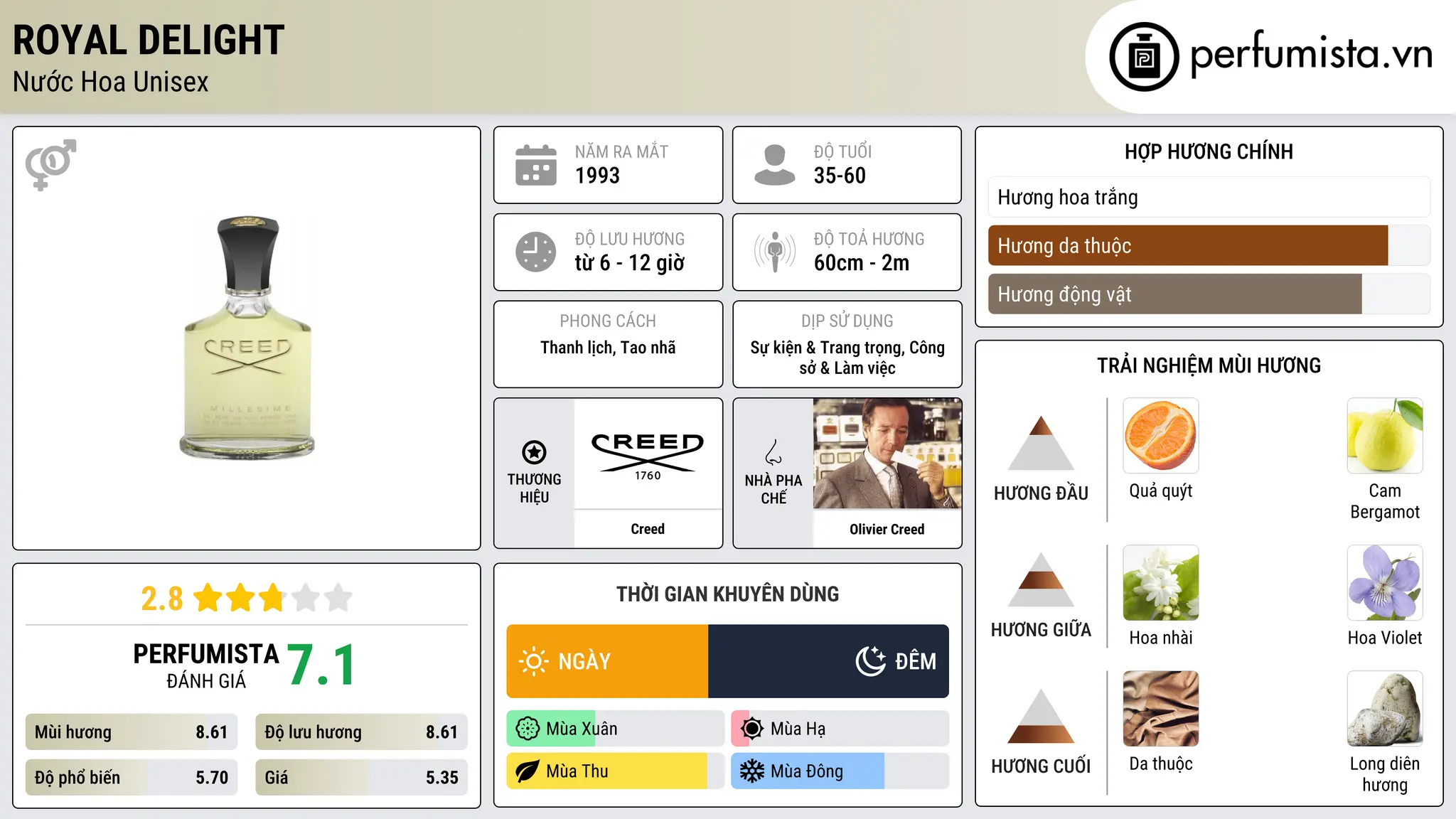This screenshot has height=819, width=1456.
Task: Click the Hoa Violet note image
Action: (x=1385, y=583)
